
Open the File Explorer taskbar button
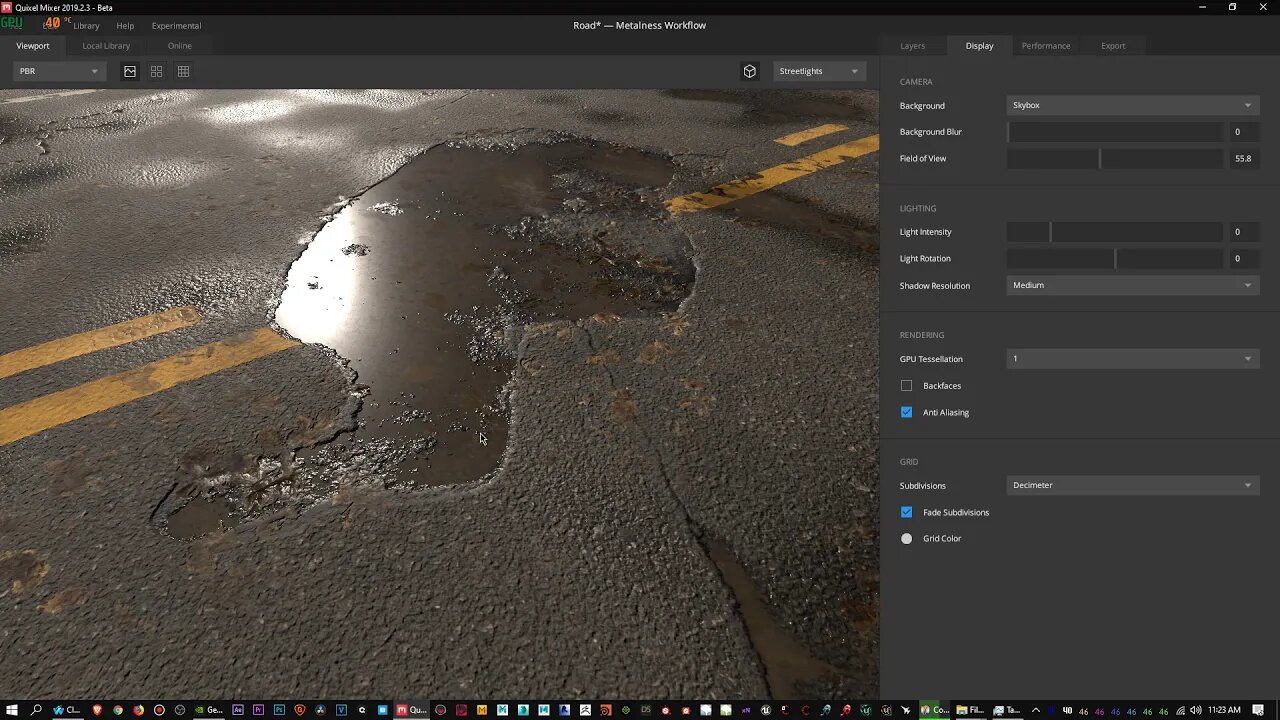click(x=970, y=710)
